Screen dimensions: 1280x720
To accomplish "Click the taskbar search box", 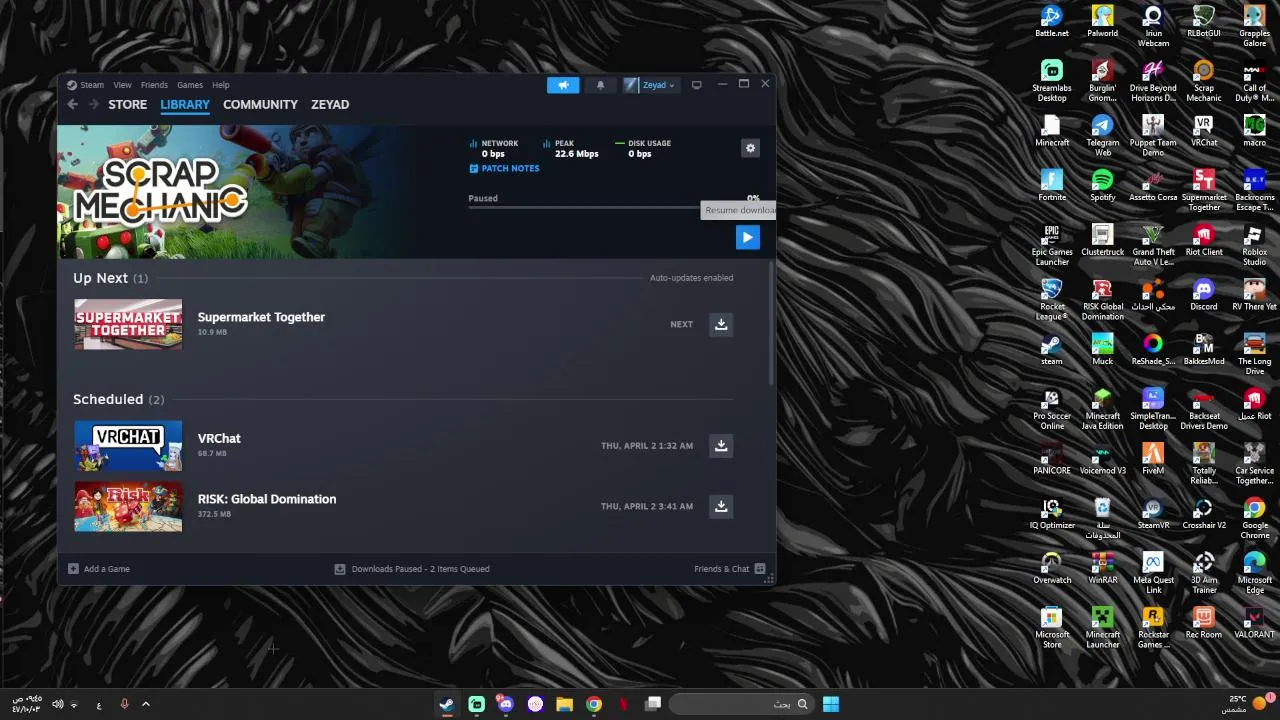I will (x=741, y=704).
